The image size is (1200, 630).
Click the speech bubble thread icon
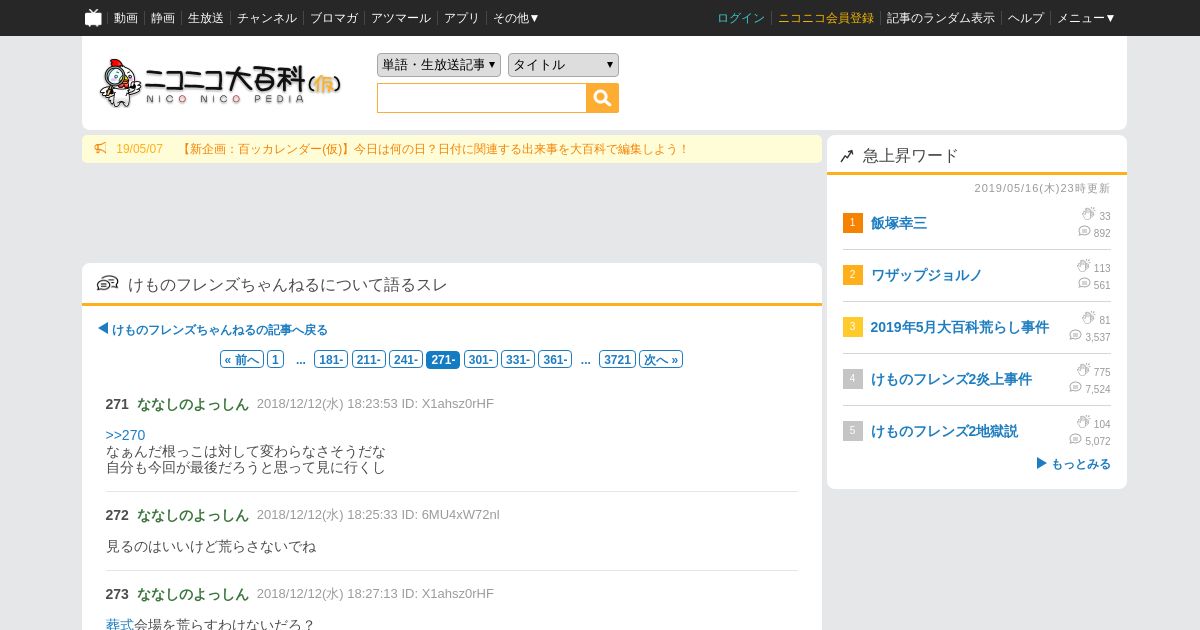pos(107,284)
